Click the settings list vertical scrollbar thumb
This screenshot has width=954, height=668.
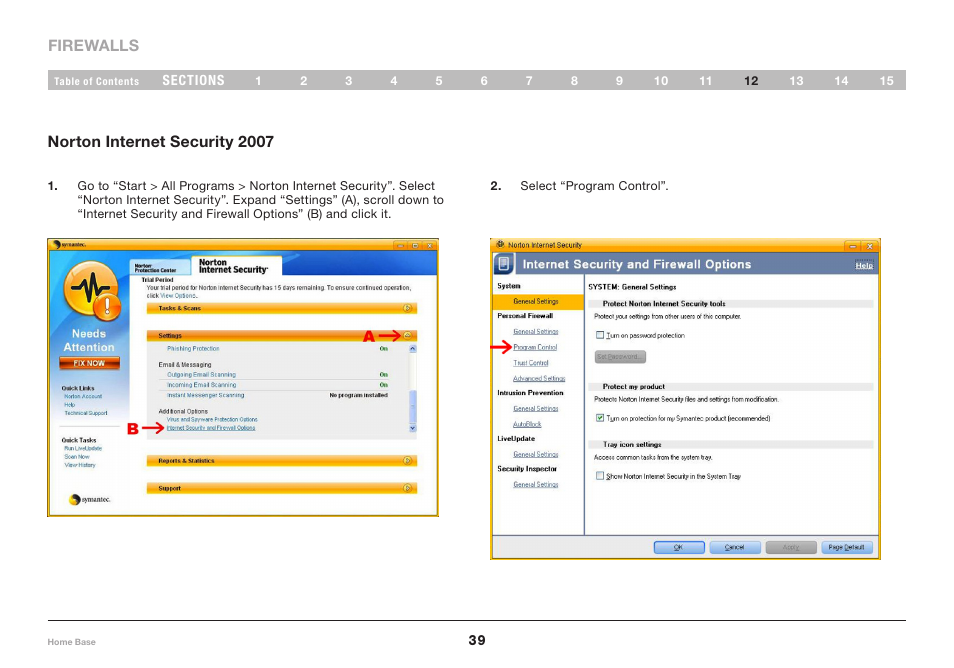tap(413, 406)
